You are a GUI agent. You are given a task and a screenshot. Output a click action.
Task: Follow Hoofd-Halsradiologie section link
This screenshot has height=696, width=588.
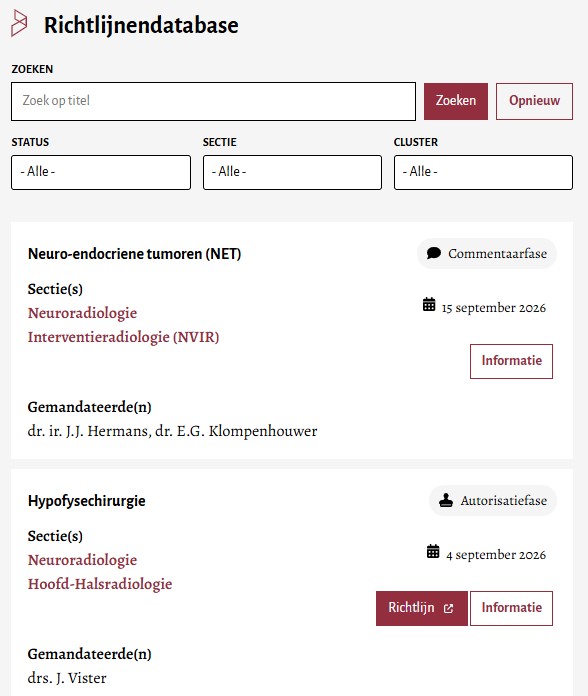pos(100,584)
